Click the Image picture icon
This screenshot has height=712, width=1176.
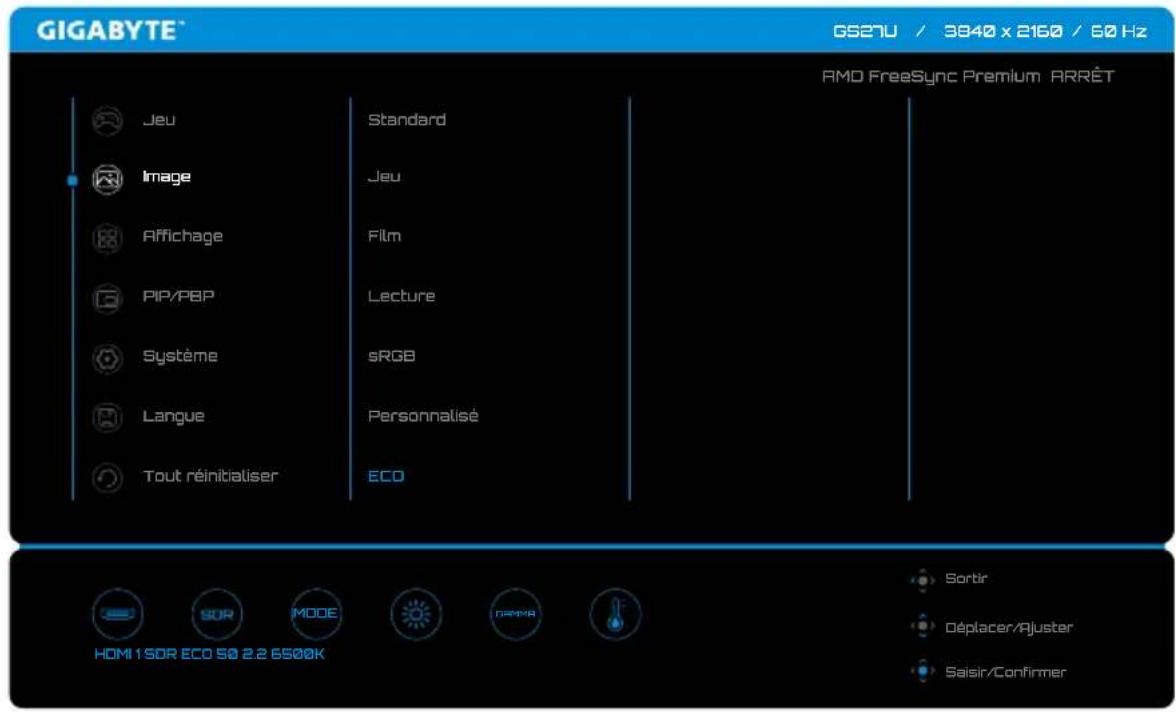[x=107, y=179]
